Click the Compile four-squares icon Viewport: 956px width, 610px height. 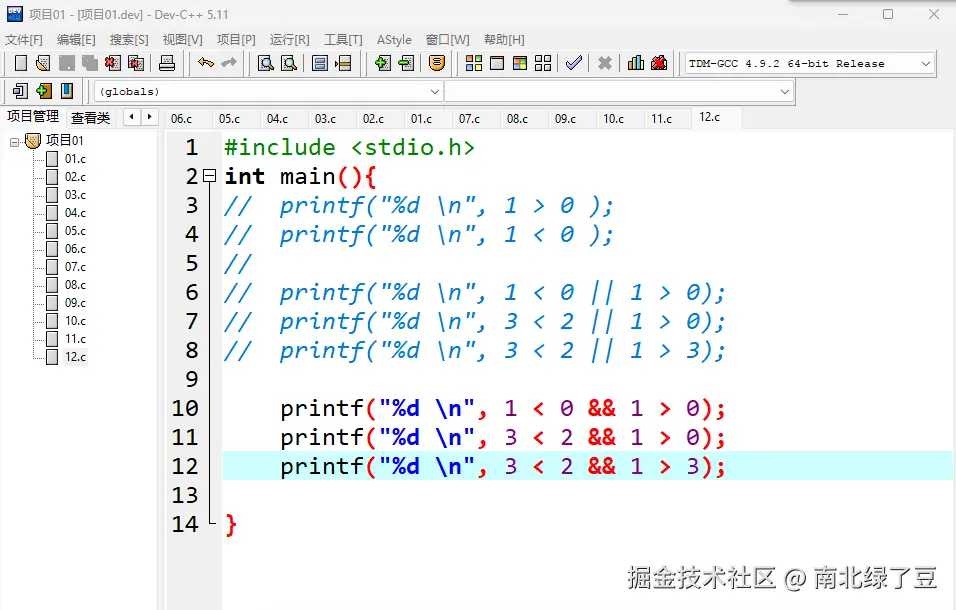(474, 63)
